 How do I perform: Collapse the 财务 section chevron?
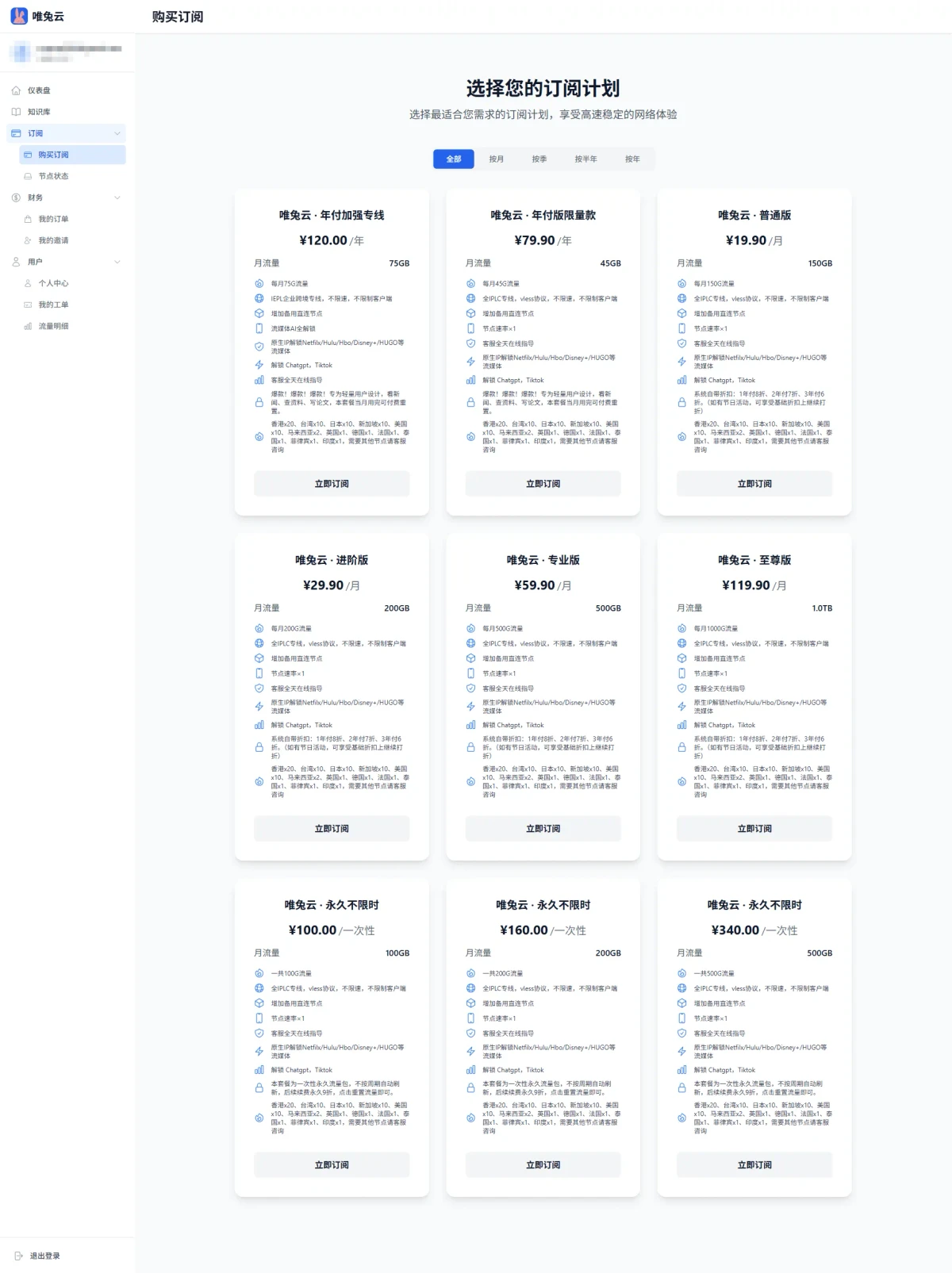pos(117,197)
